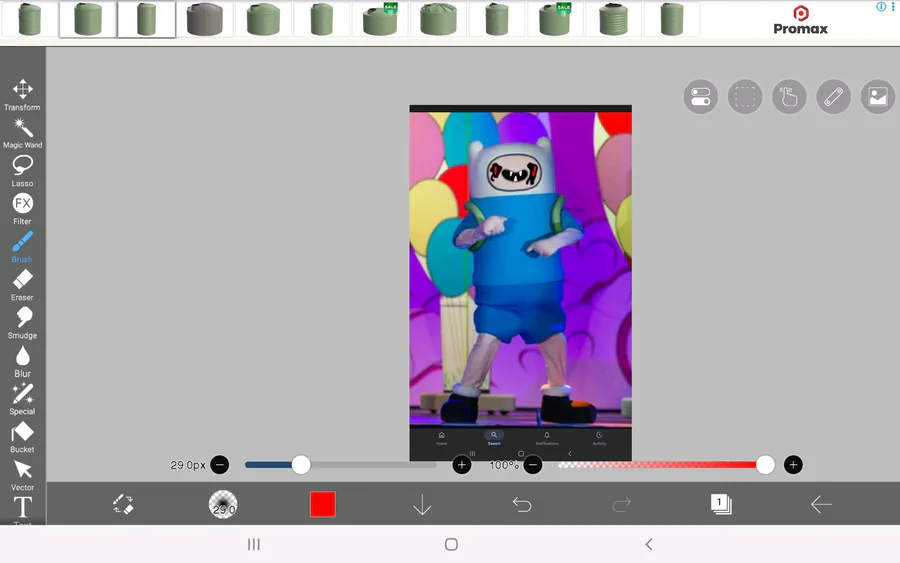The height and width of the screenshot is (563, 900).
Task: Adjust the red opacity slider handle
Action: tap(765, 464)
